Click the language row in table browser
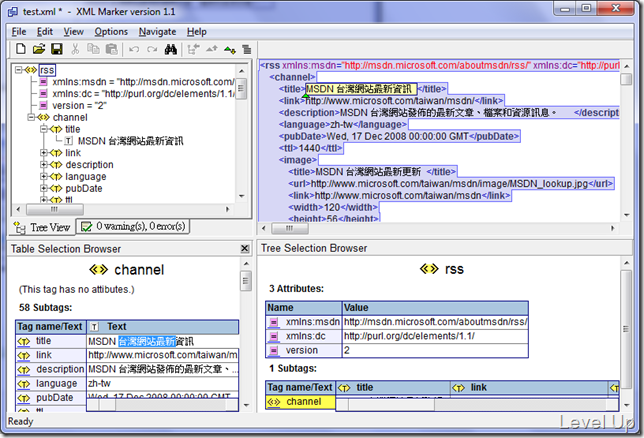 [x=127, y=383]
